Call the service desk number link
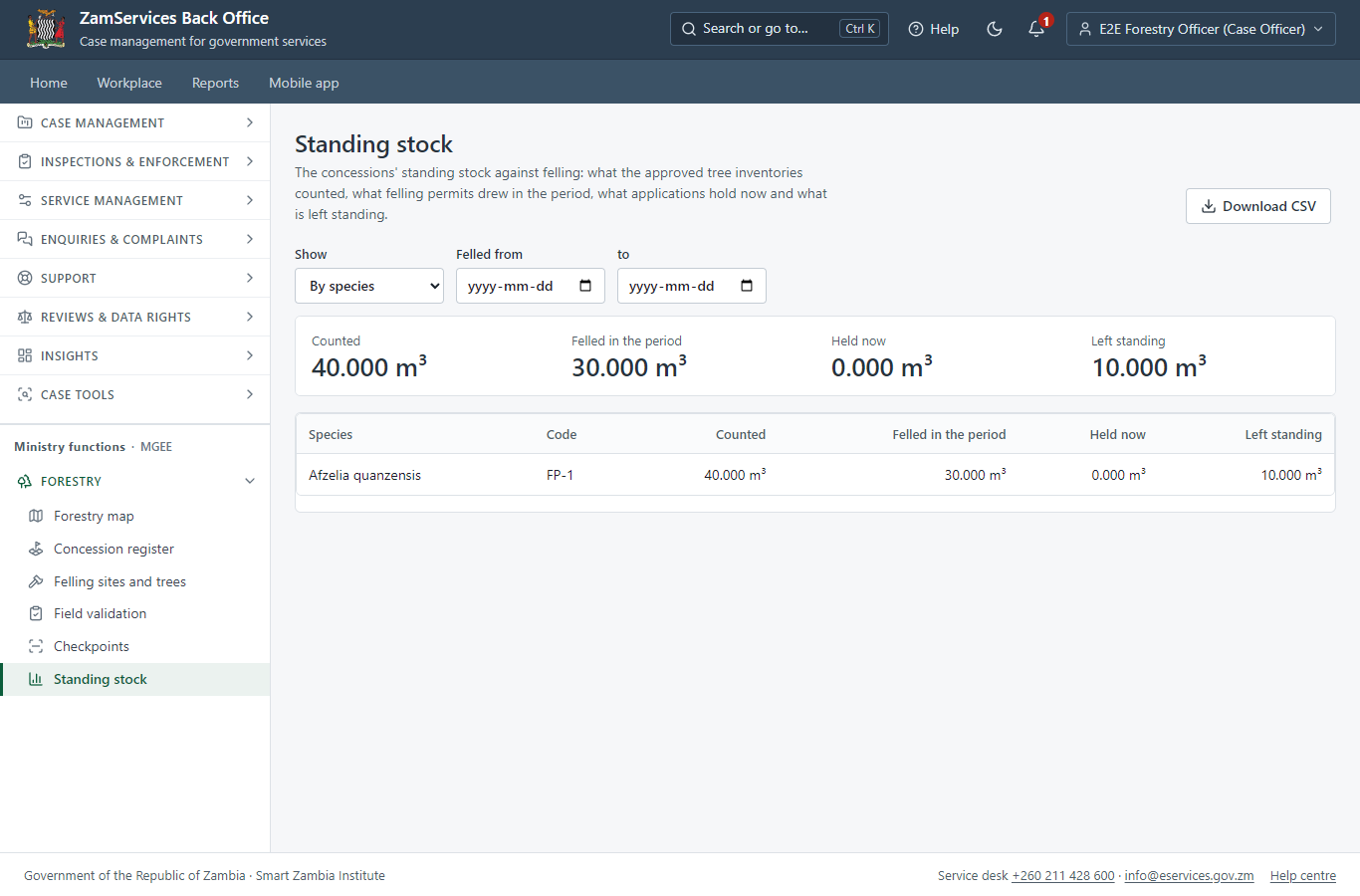1360x896 pixels. pos(1063,876)
